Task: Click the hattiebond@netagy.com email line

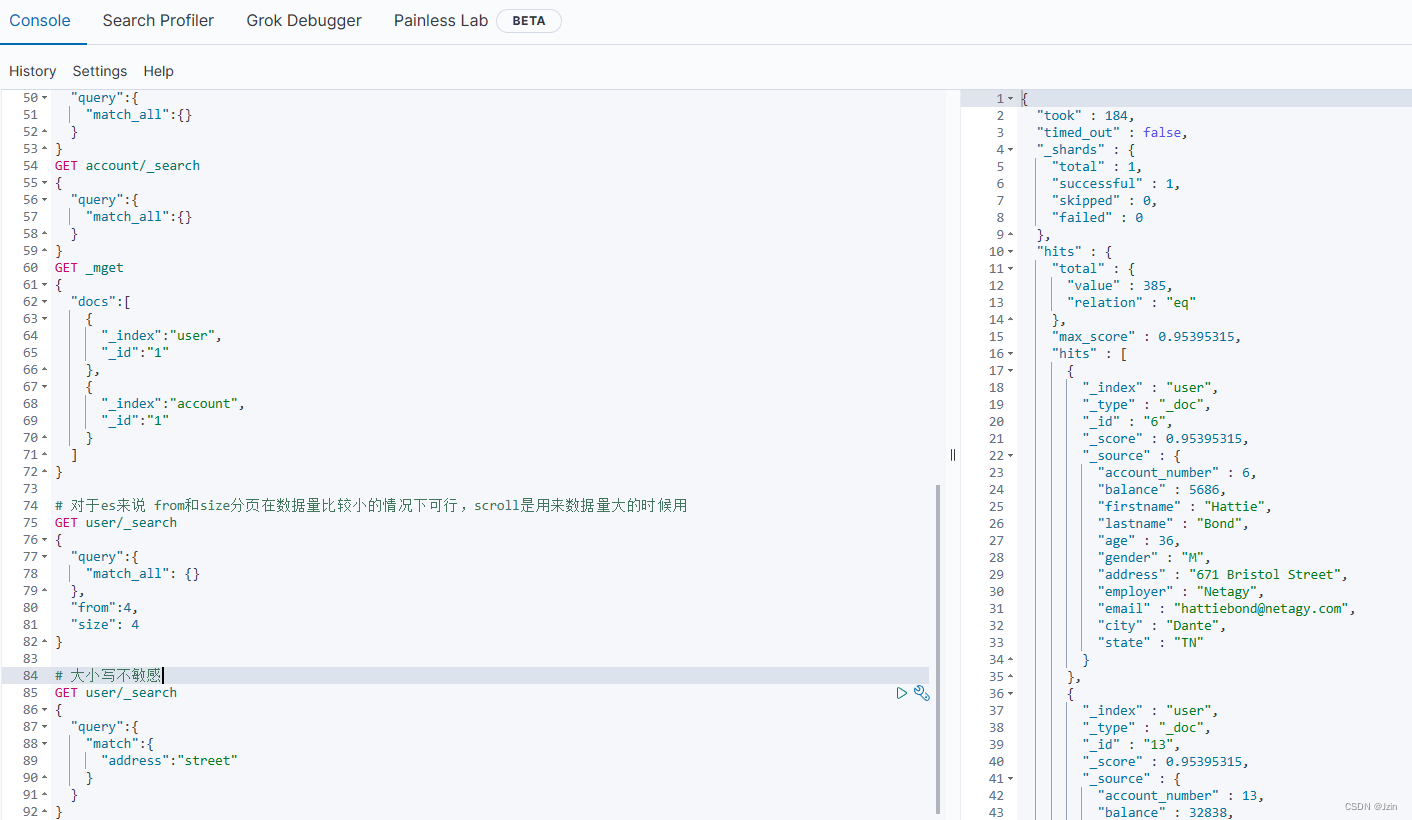Action: [x=1227, y=609]
